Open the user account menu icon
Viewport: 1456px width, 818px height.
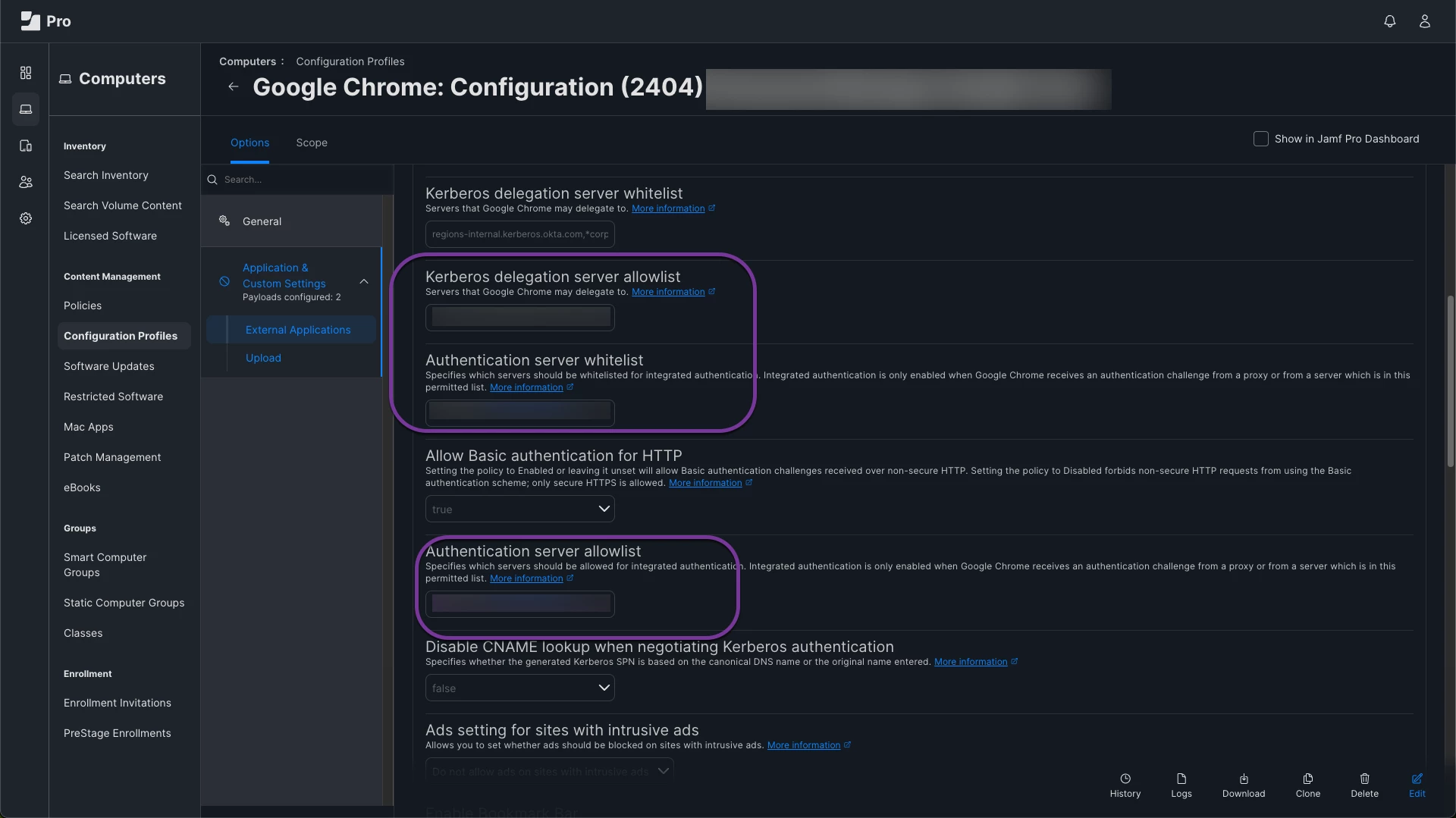coord(1425,21)
